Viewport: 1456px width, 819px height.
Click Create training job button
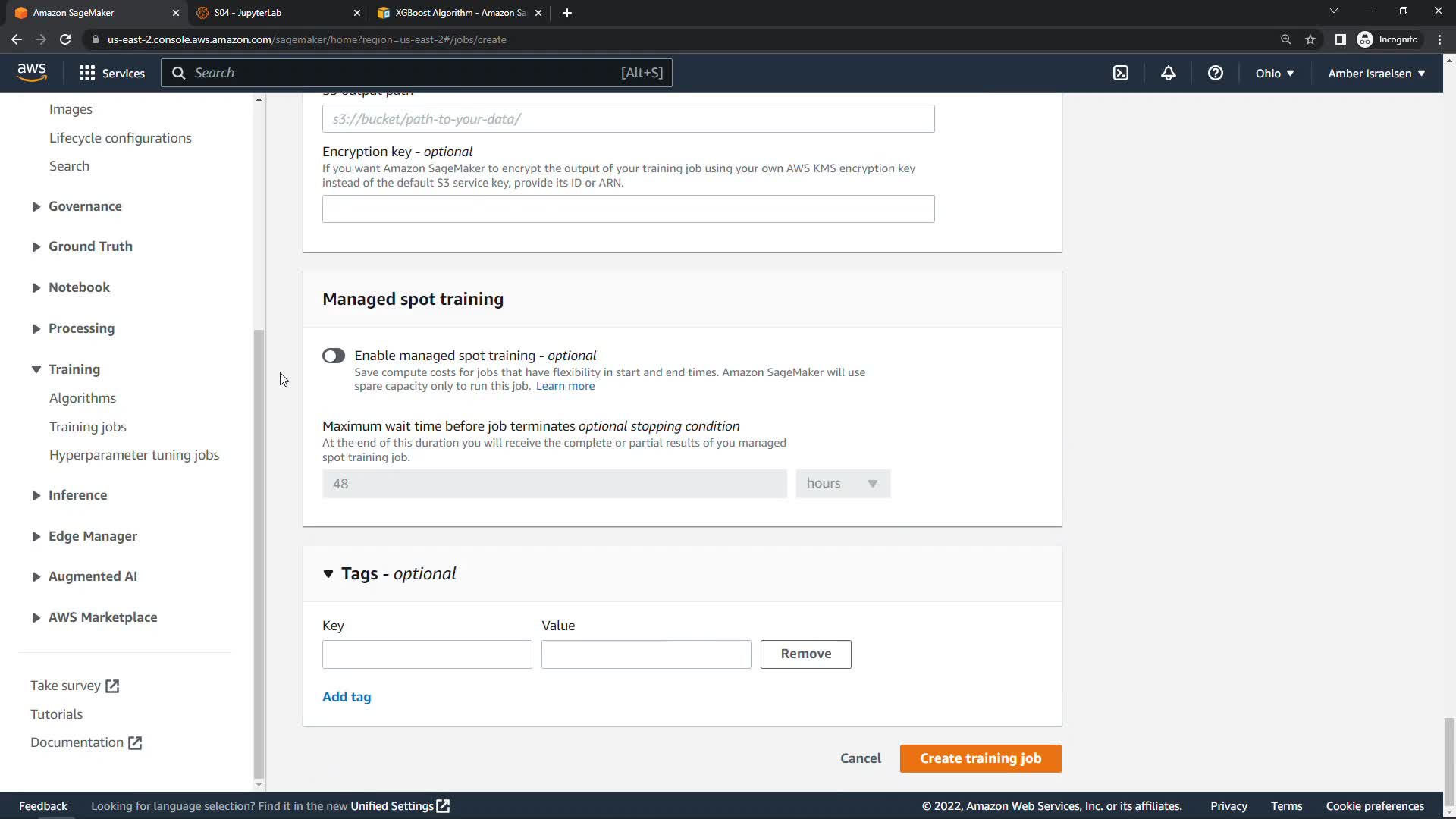(x=980, y=758)
